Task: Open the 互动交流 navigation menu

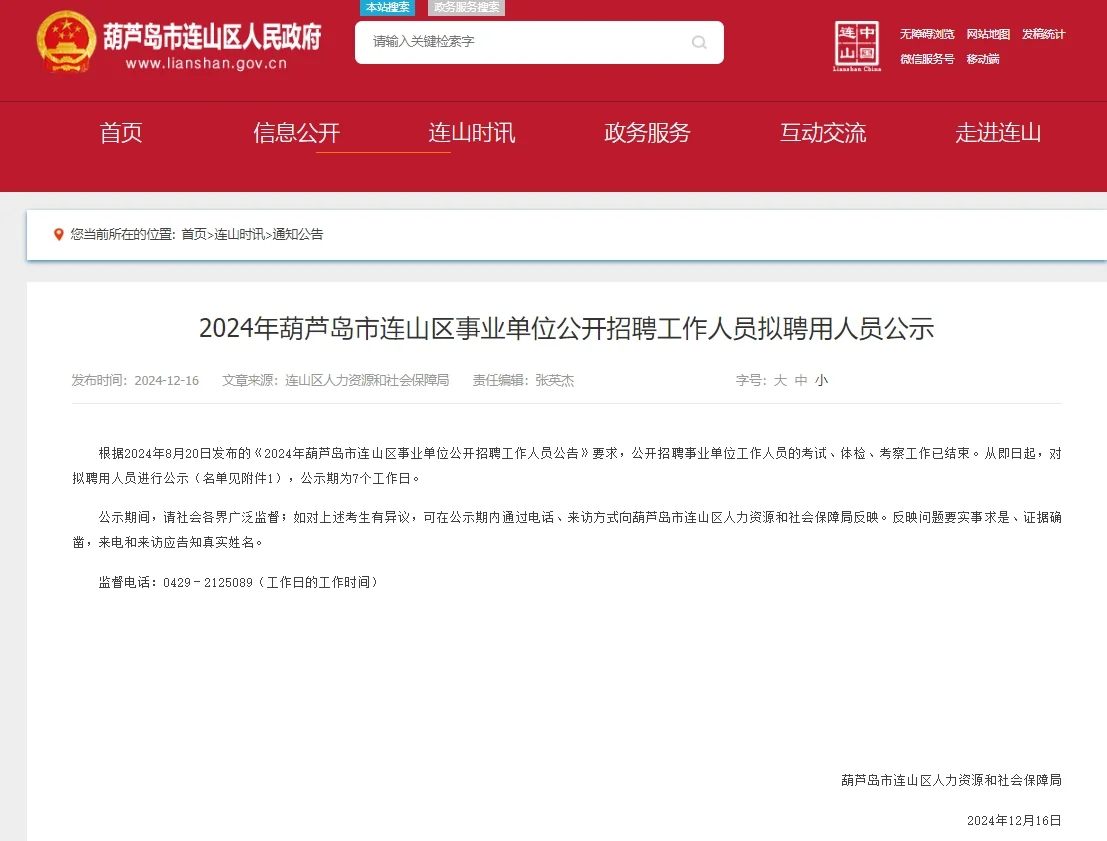Action: (823, 133)
